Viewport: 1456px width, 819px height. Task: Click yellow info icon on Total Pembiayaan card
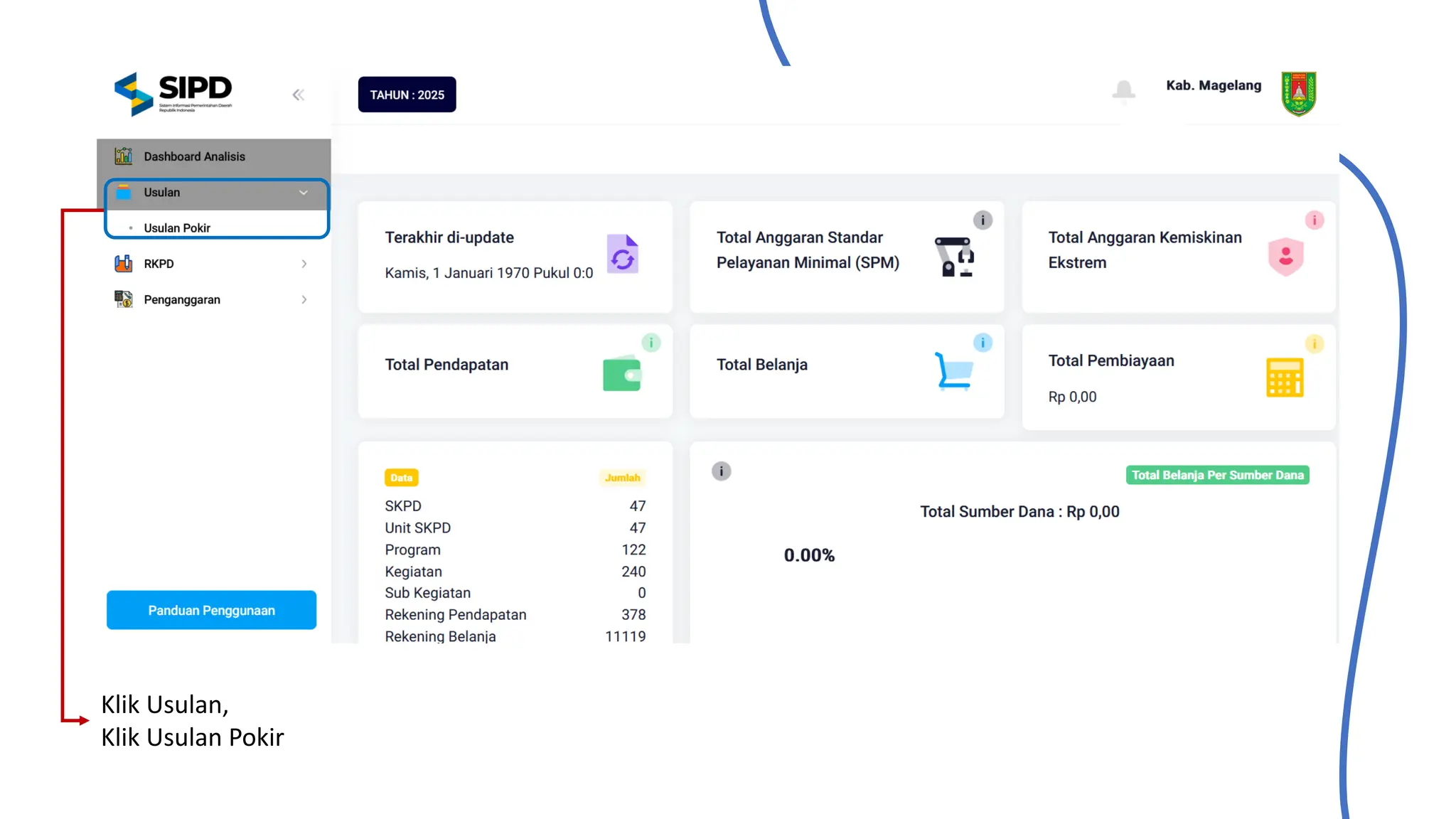1314,344
